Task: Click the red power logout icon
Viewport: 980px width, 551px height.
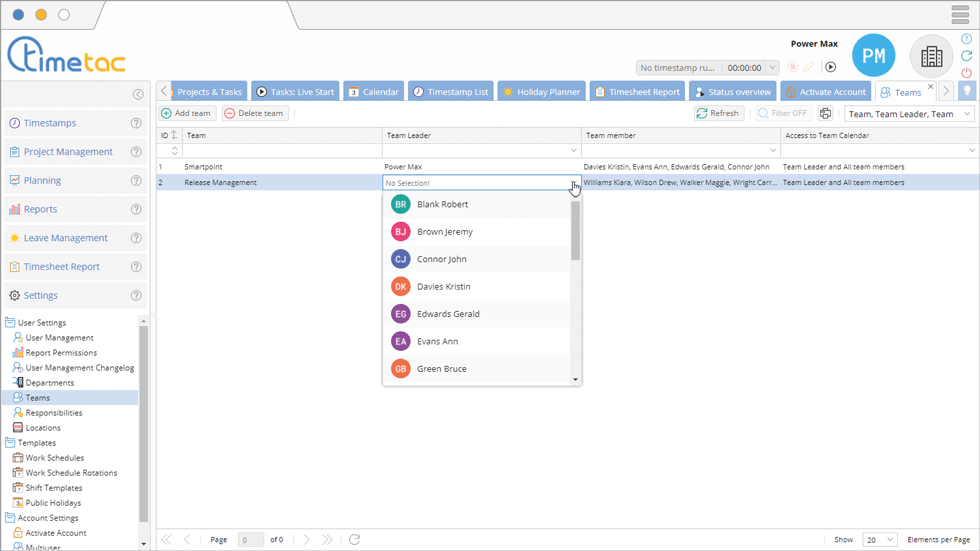Action: coord(966,73)
